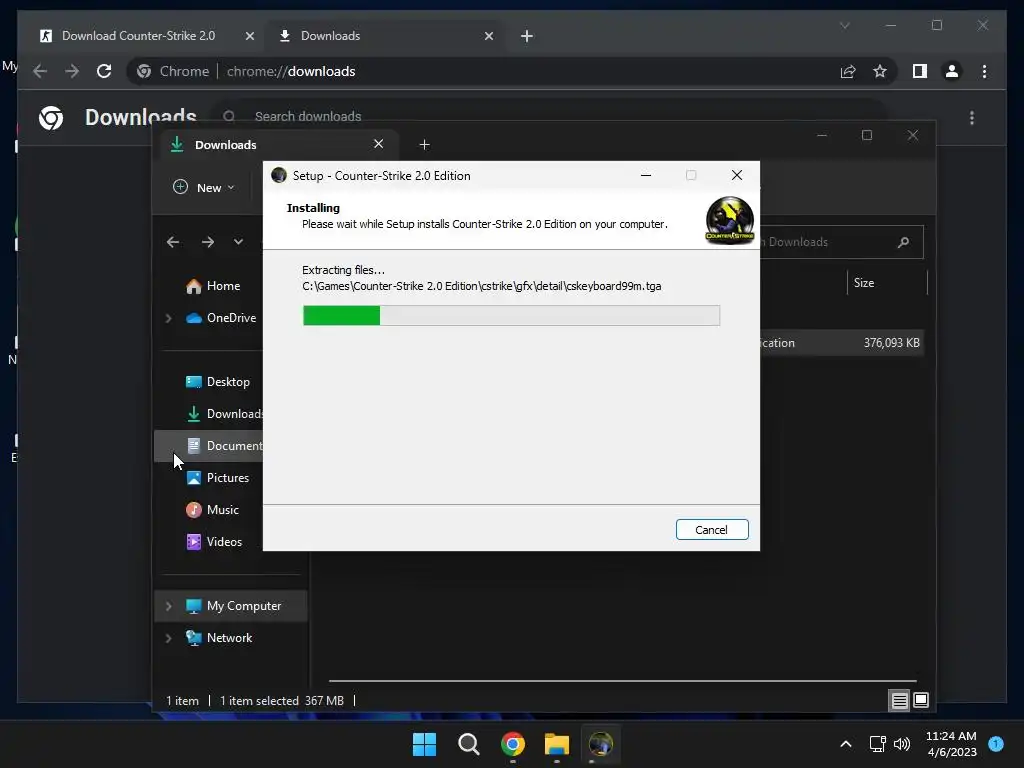Open more actions on the Chrome Downloads page

point(972,118)
